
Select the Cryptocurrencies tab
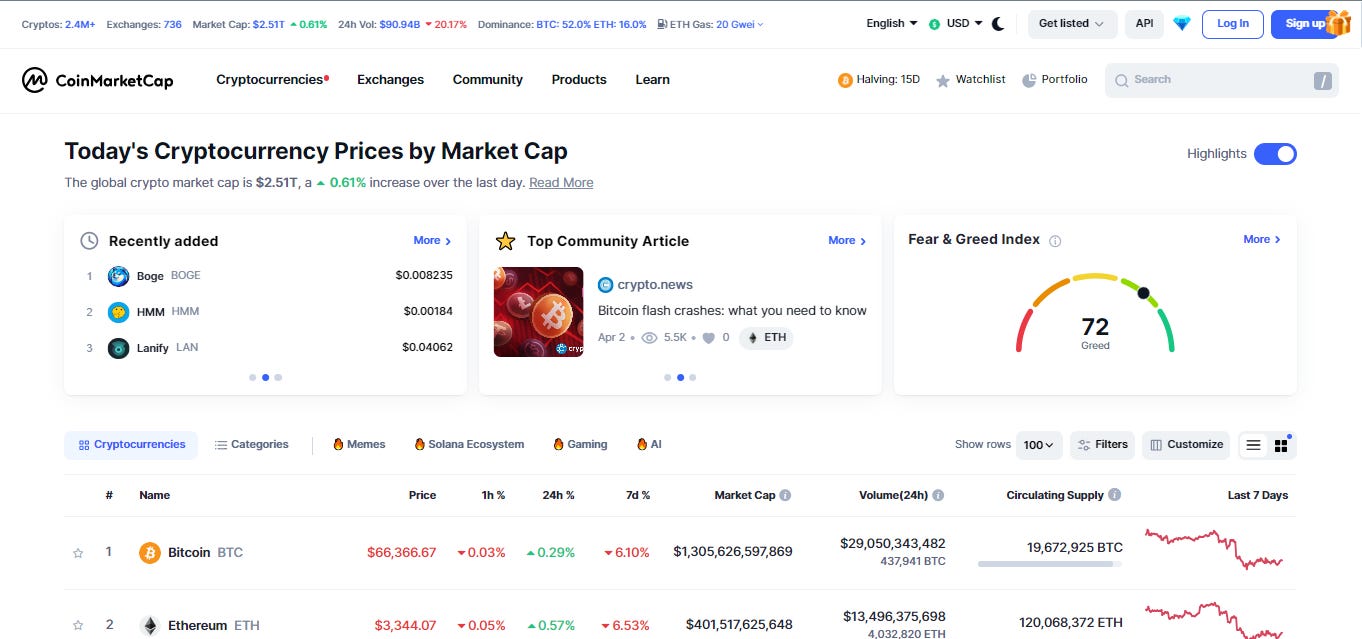(x=131, y=445)
